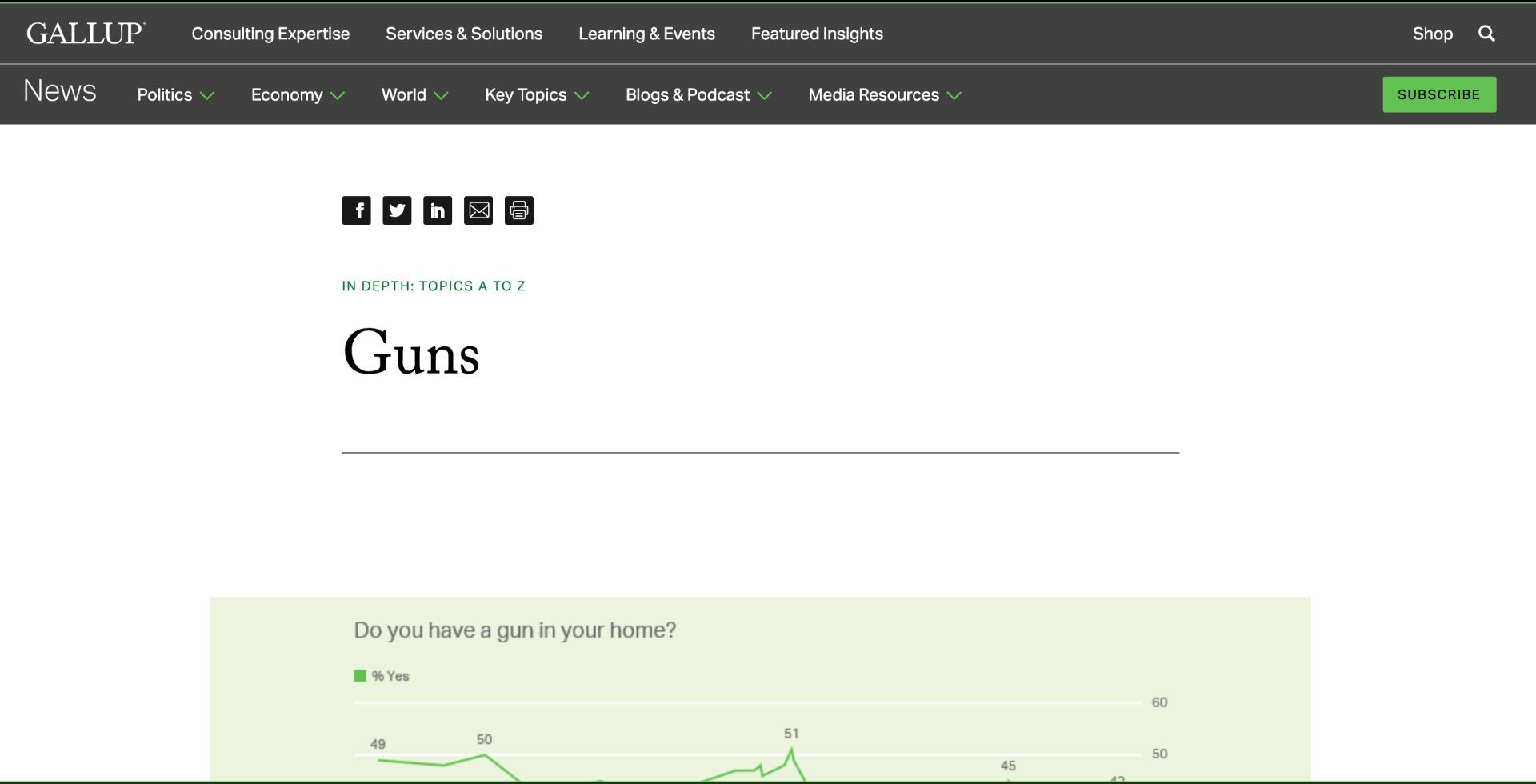Follow the In Depth: Topics A to Z link
Screen dimensions: 1536x784
pos(434,286)
